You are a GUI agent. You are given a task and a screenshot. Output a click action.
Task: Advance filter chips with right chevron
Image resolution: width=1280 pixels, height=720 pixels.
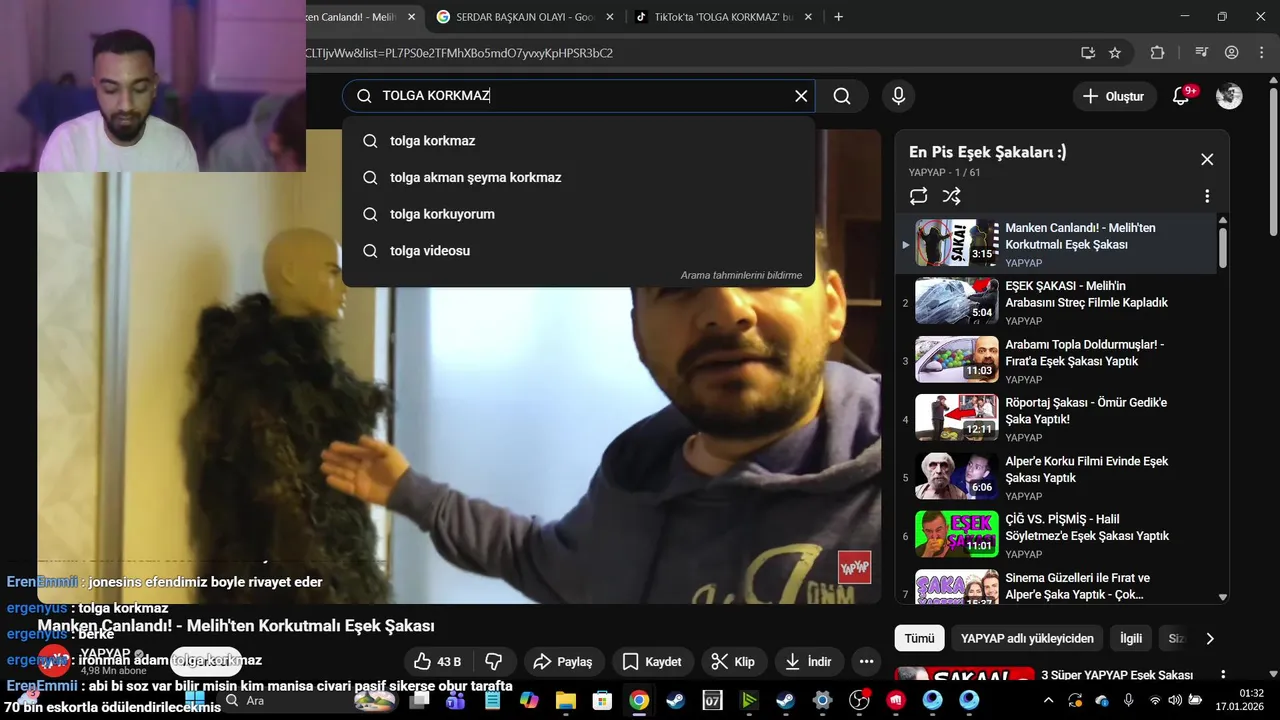1210,638
